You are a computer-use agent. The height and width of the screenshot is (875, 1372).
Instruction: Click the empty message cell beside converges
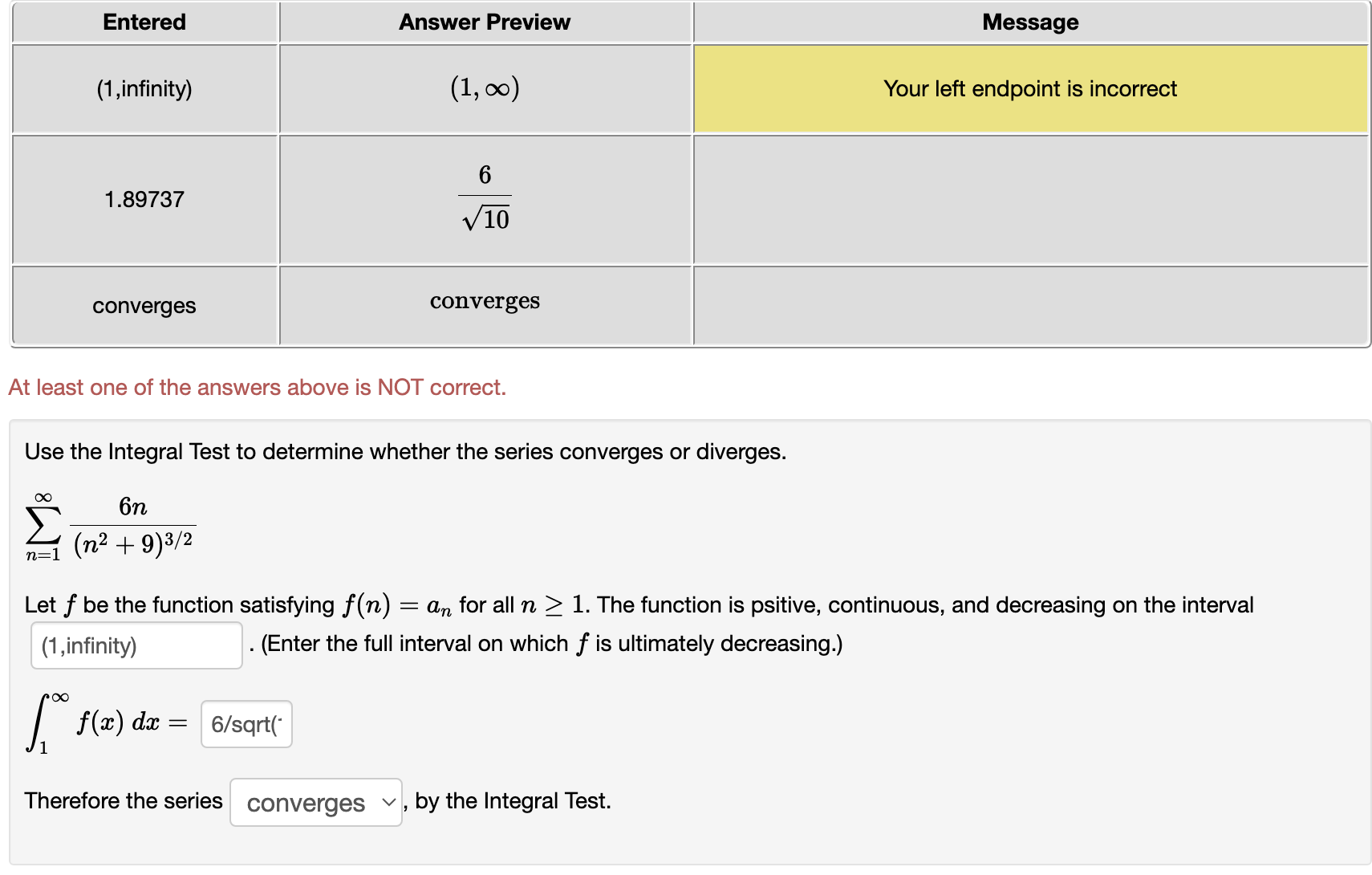[1030, 305]
